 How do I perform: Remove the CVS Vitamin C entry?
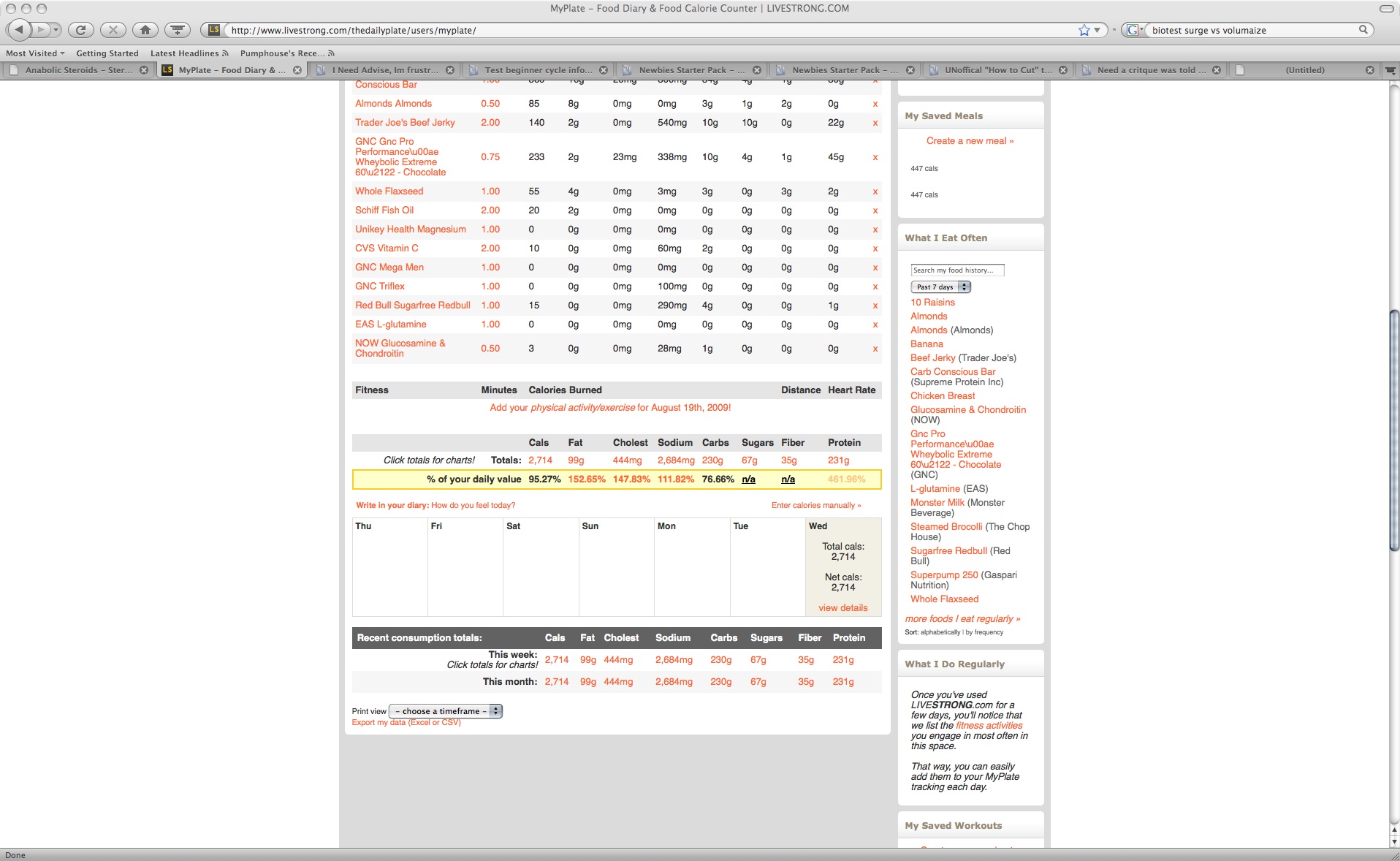tap(875, 249)
